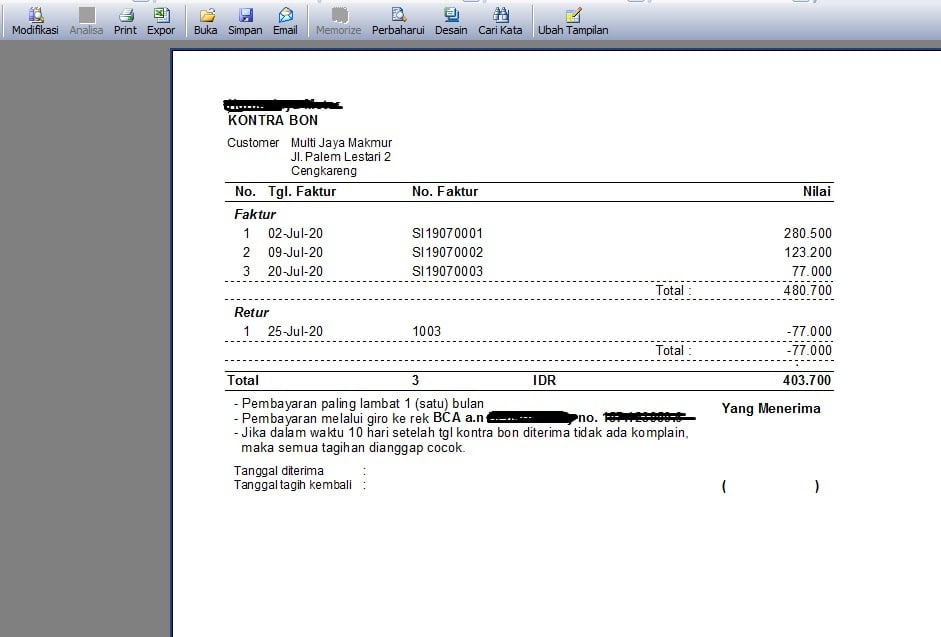
Task: Export the report using Expor
Action: (x=161, y=21)
